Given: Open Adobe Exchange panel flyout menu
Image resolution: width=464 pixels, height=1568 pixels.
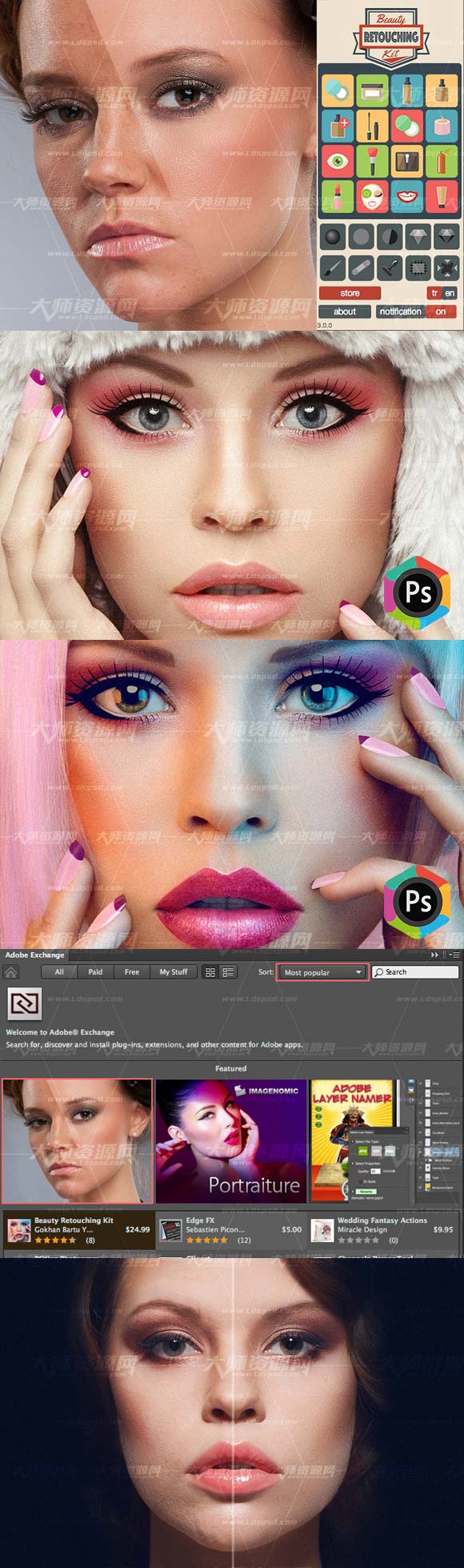Looking at the screenshot, I should [x=454, y=955].
